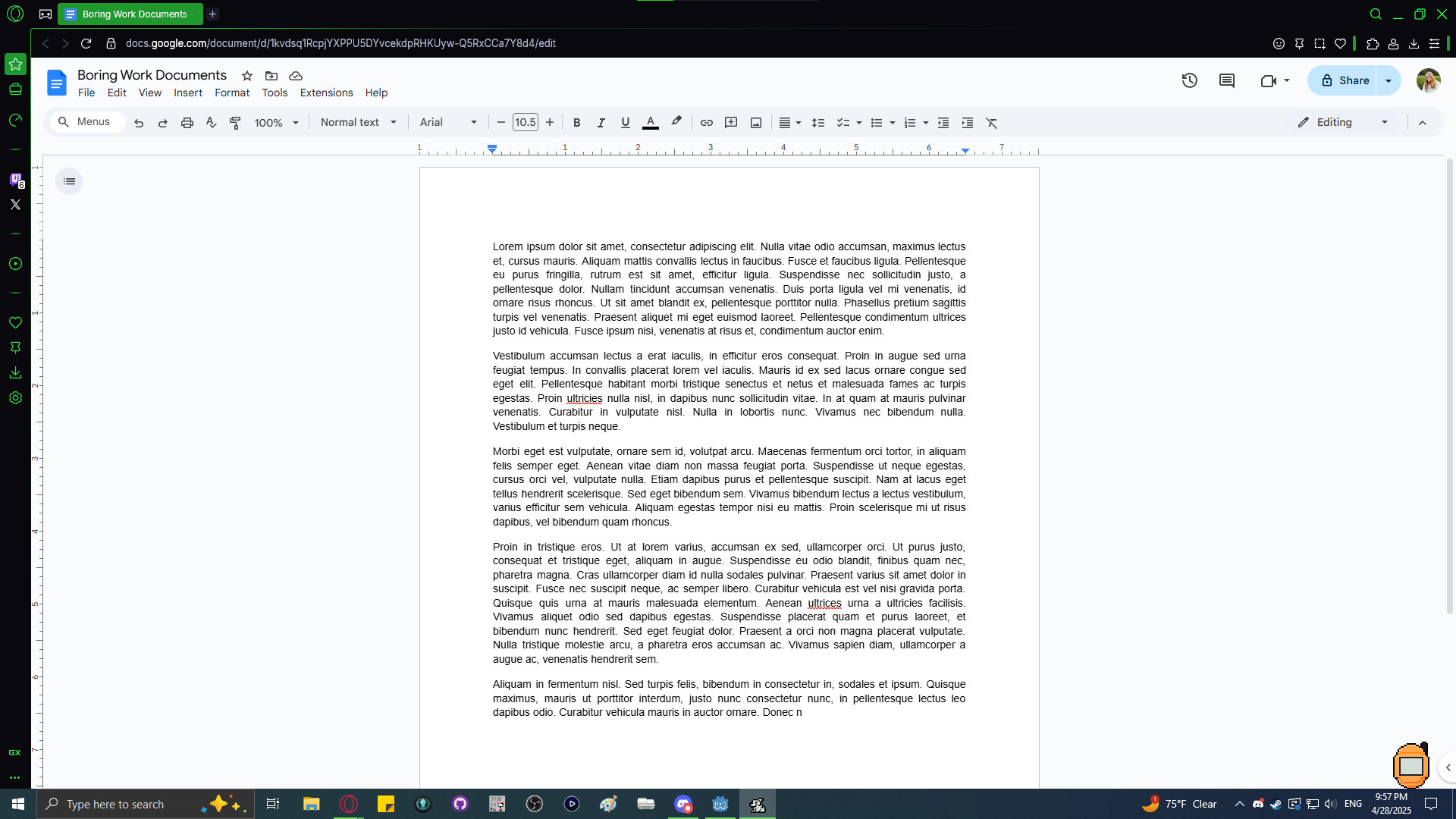Click the Insert image icon

(755, 123)
